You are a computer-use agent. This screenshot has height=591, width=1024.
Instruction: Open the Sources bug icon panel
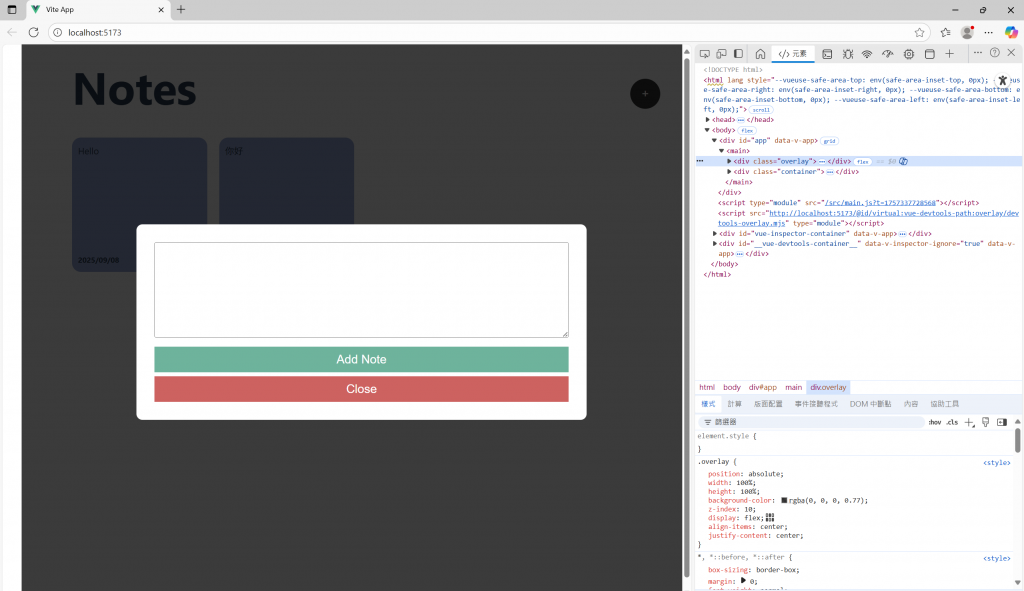coord(848,54)
